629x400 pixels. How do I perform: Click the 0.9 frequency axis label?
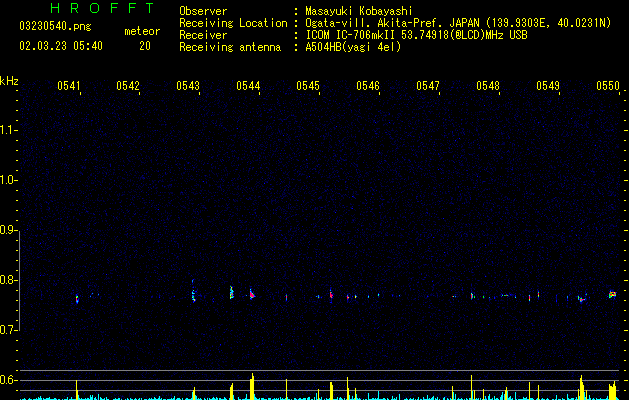point(9,230)
